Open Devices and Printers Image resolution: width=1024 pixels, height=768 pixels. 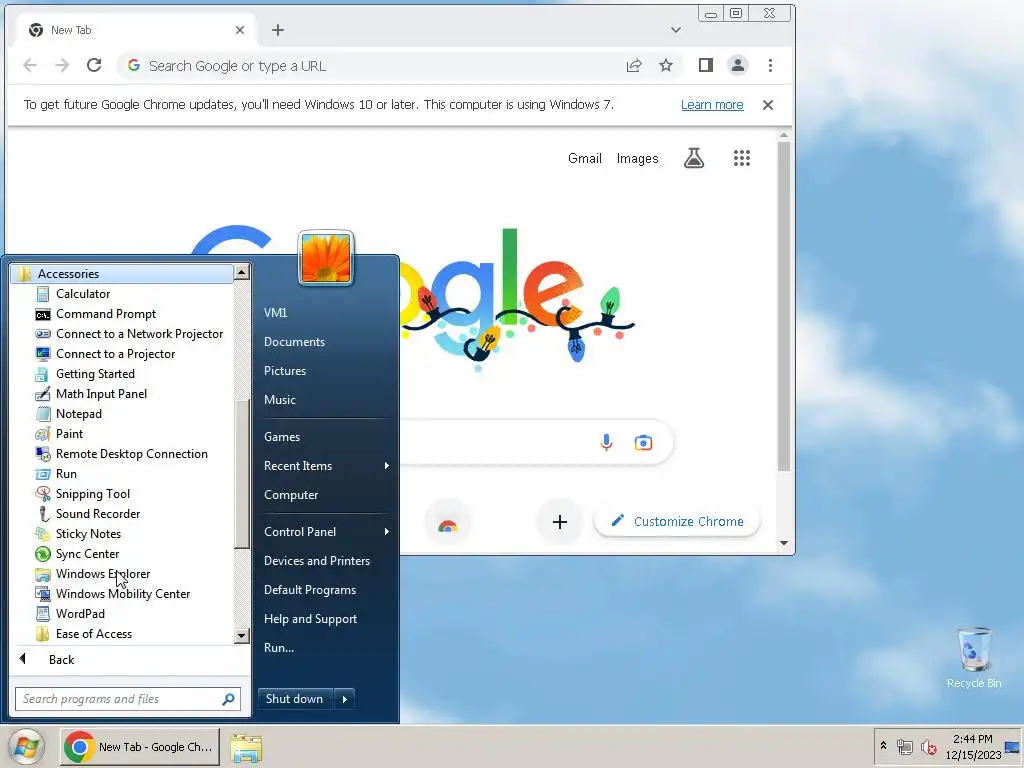coord(317,561)
